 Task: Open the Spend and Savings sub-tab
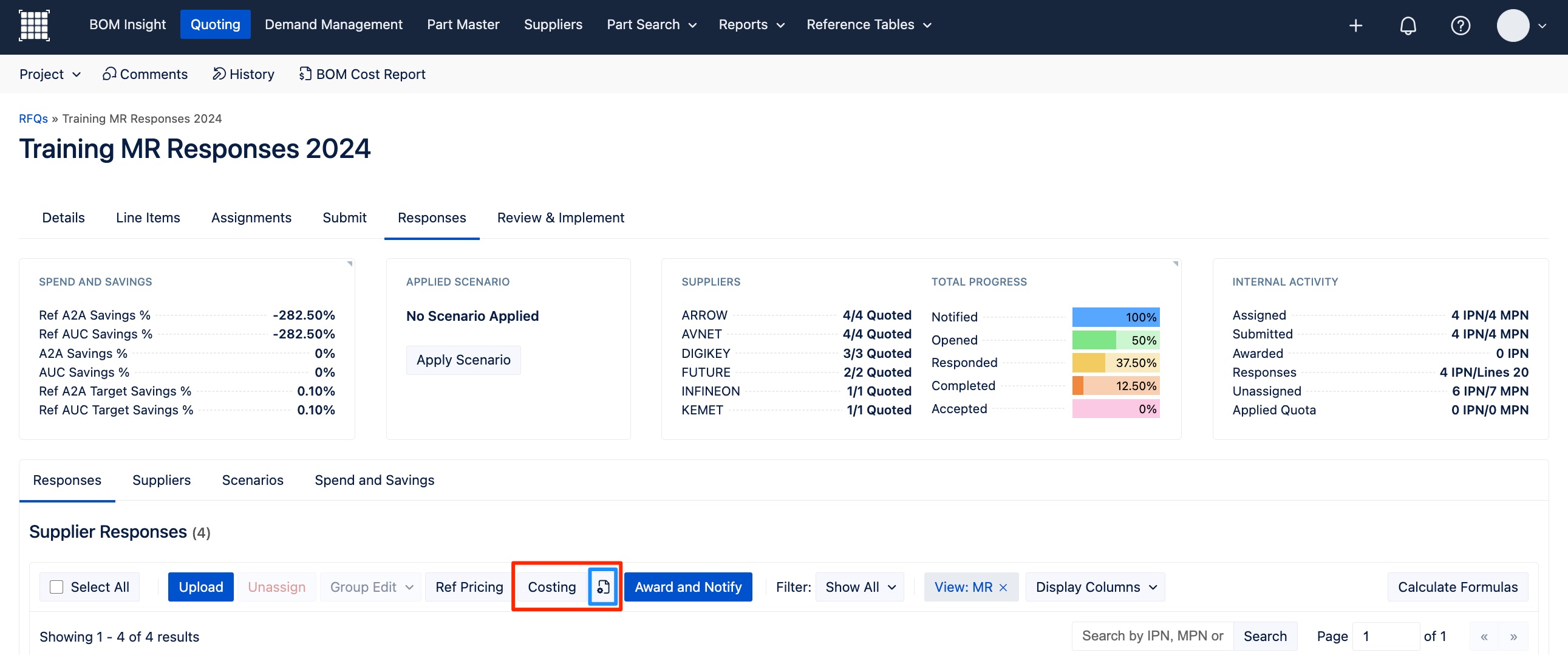click(x=374, y=480)
